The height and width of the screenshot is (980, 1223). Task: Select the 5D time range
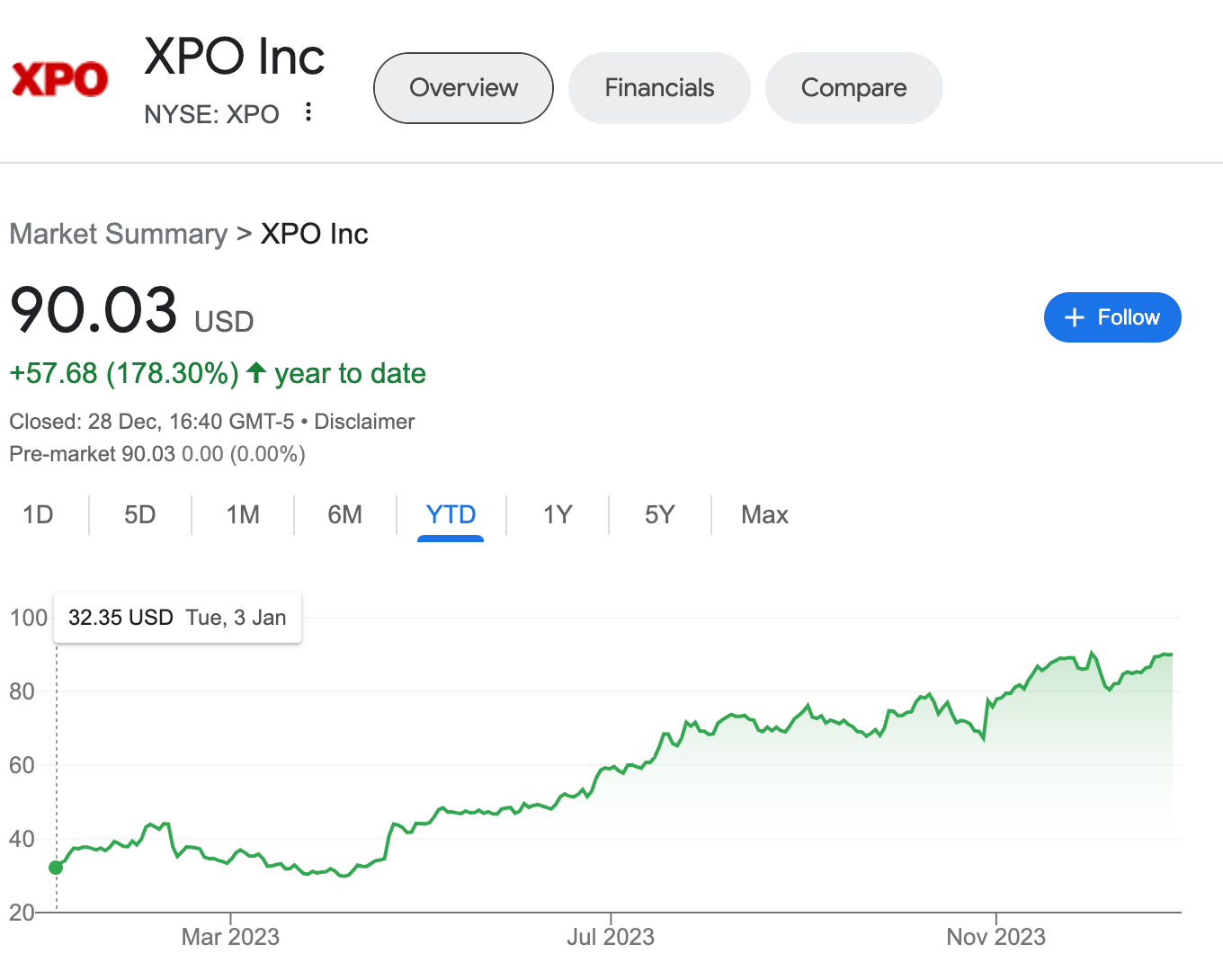pos(140,515)
